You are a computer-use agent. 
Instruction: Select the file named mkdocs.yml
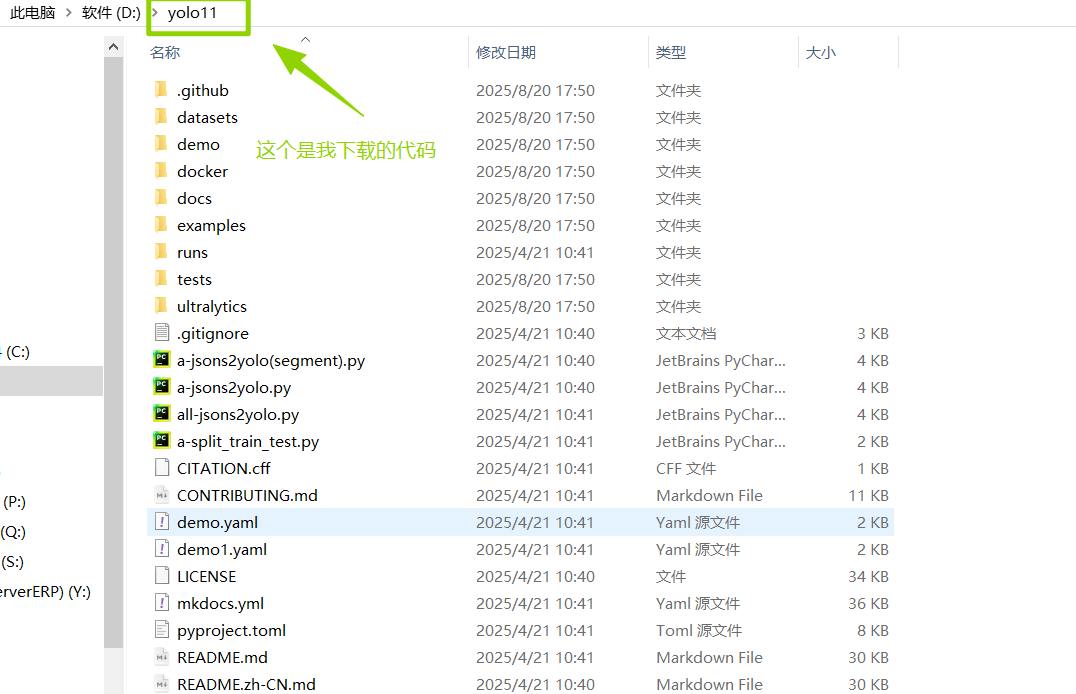(x=220, y=603)
